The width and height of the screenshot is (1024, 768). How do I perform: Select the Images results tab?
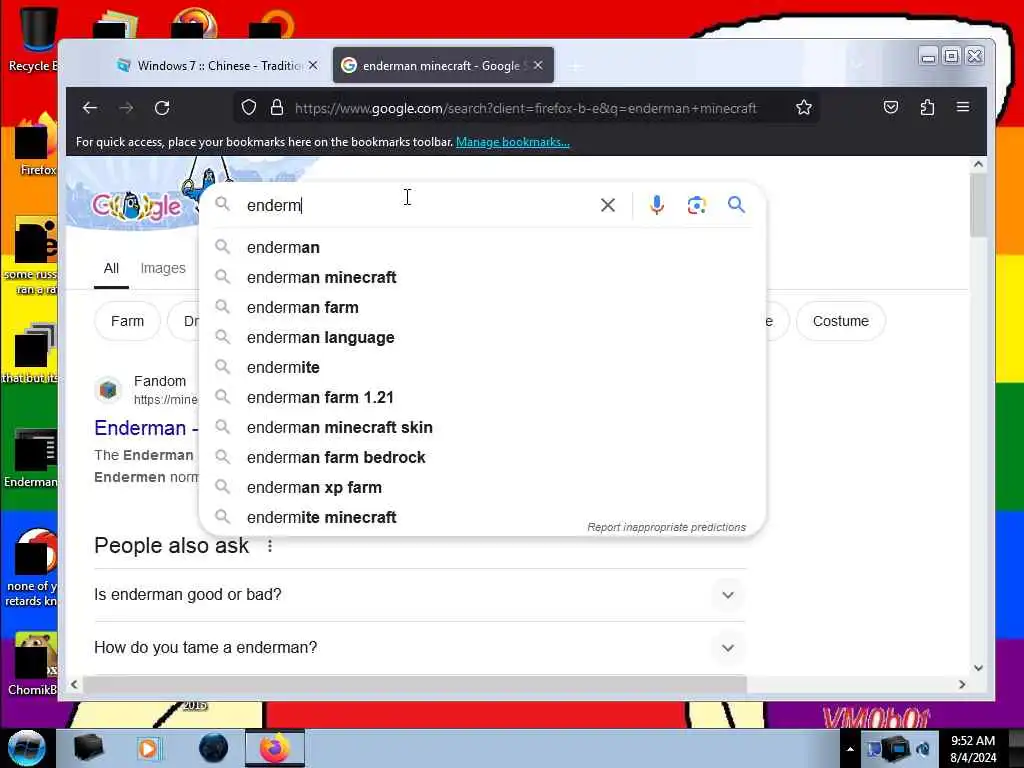pos(163,268)
